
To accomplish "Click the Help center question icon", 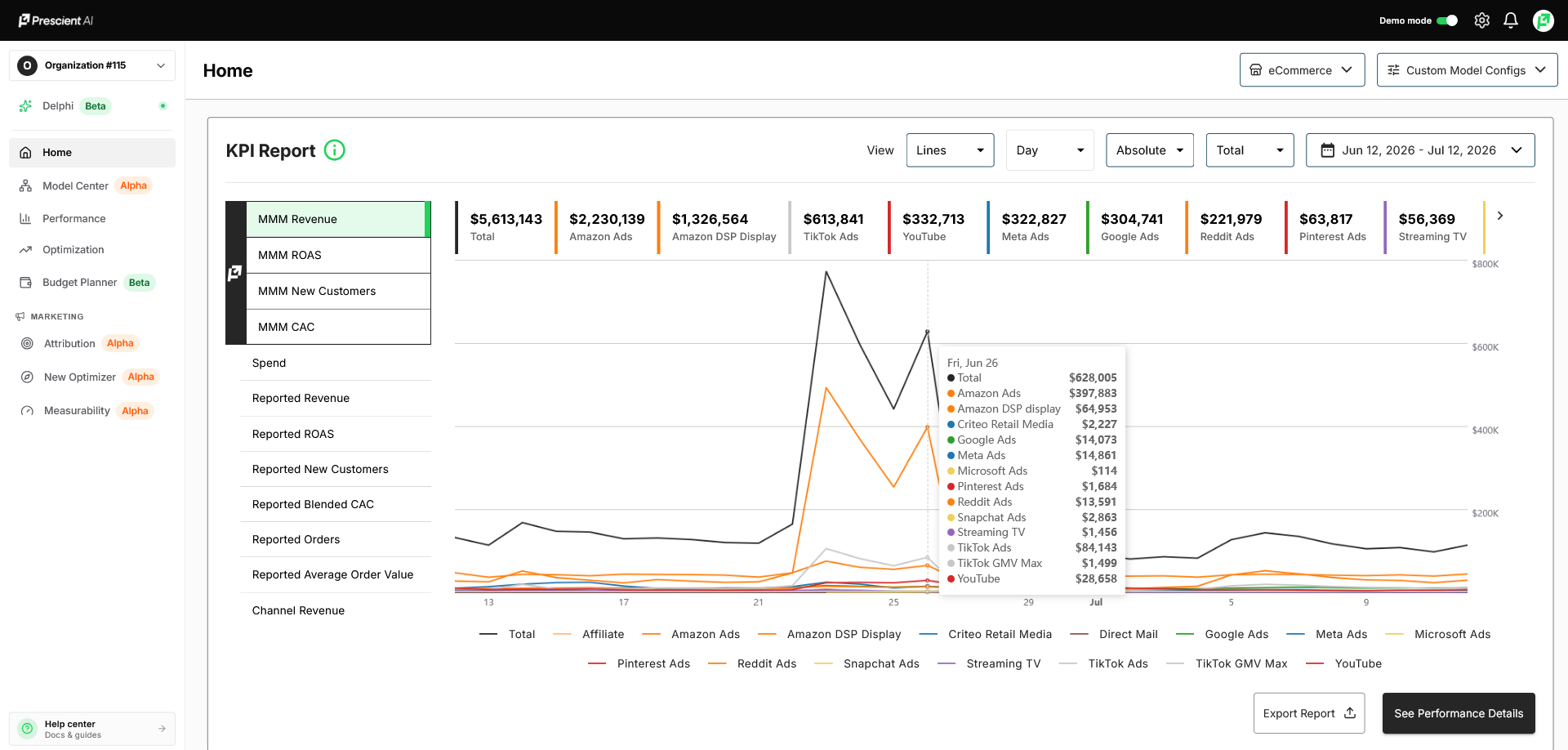I will click(28, 729).
